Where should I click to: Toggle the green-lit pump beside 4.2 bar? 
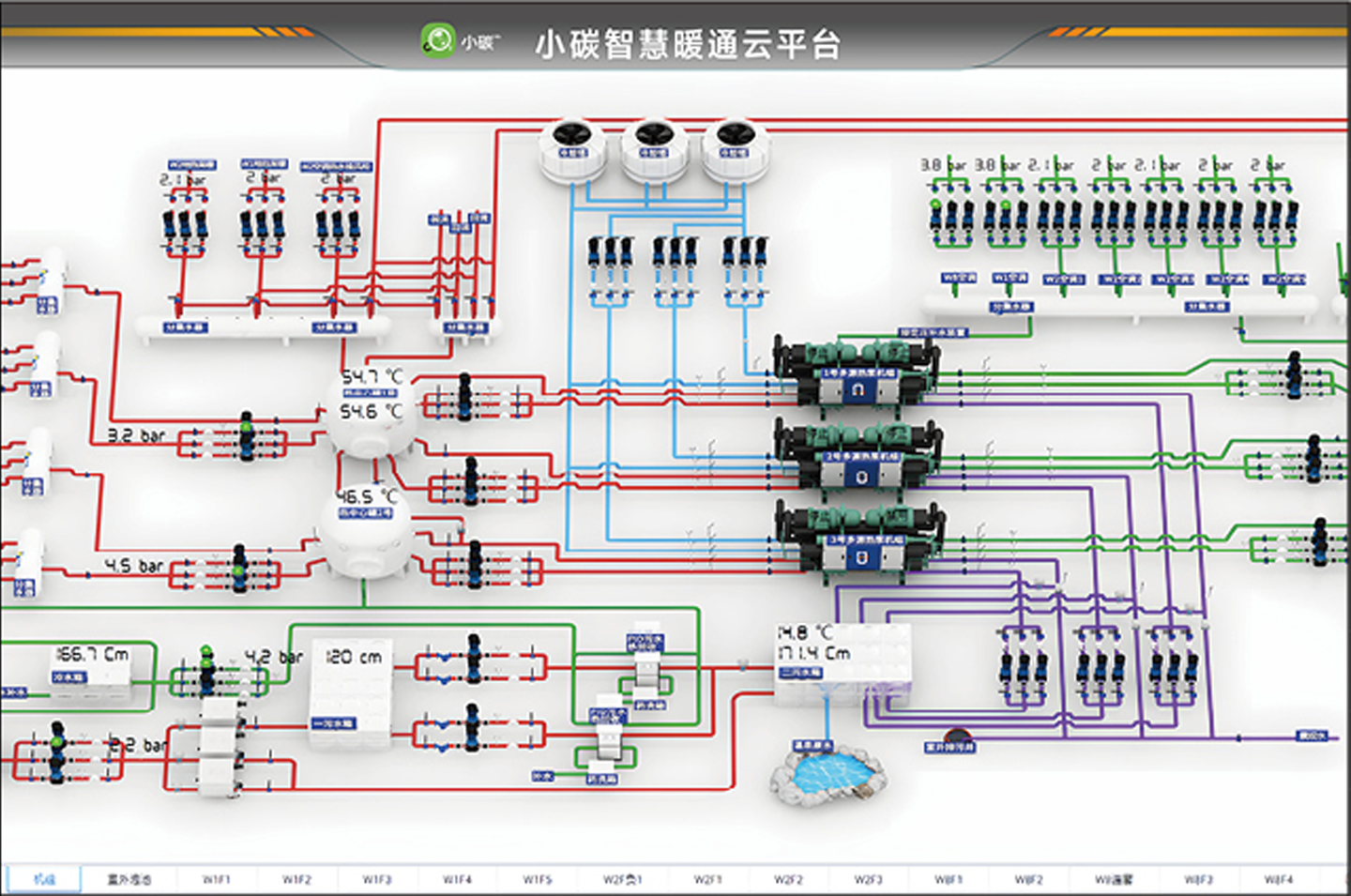[206, 669]
